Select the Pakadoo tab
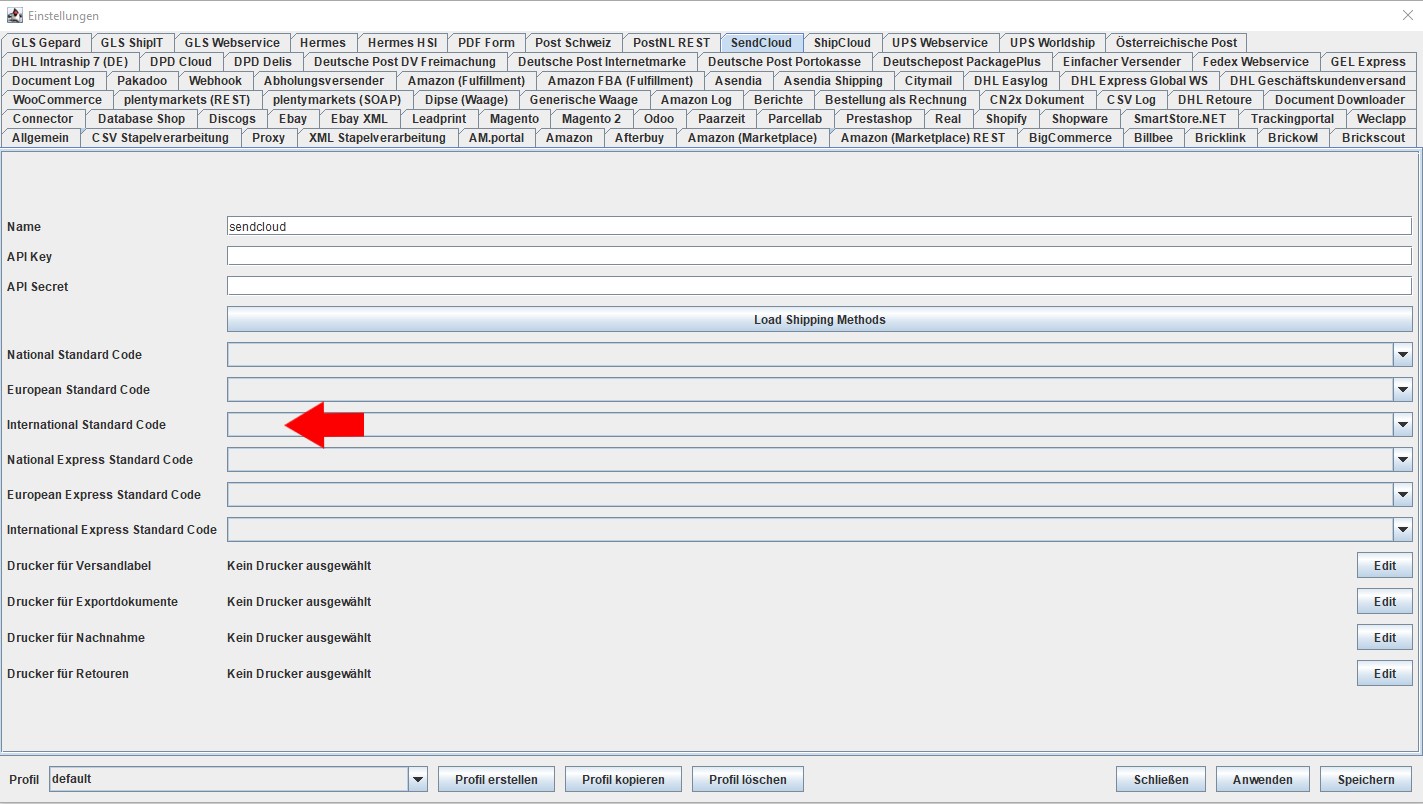The image size is (1423, 804). [x=142, y=81]
